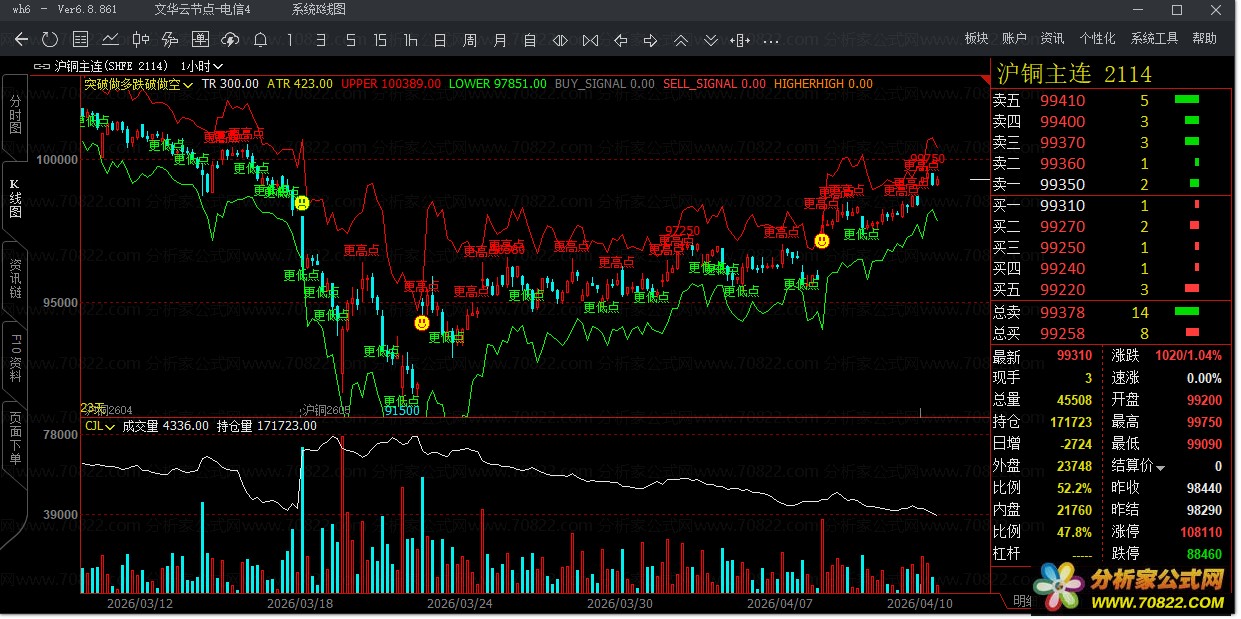Open the quote list icon in the toolbar
1241x619 pixels.
coord(81,40)
